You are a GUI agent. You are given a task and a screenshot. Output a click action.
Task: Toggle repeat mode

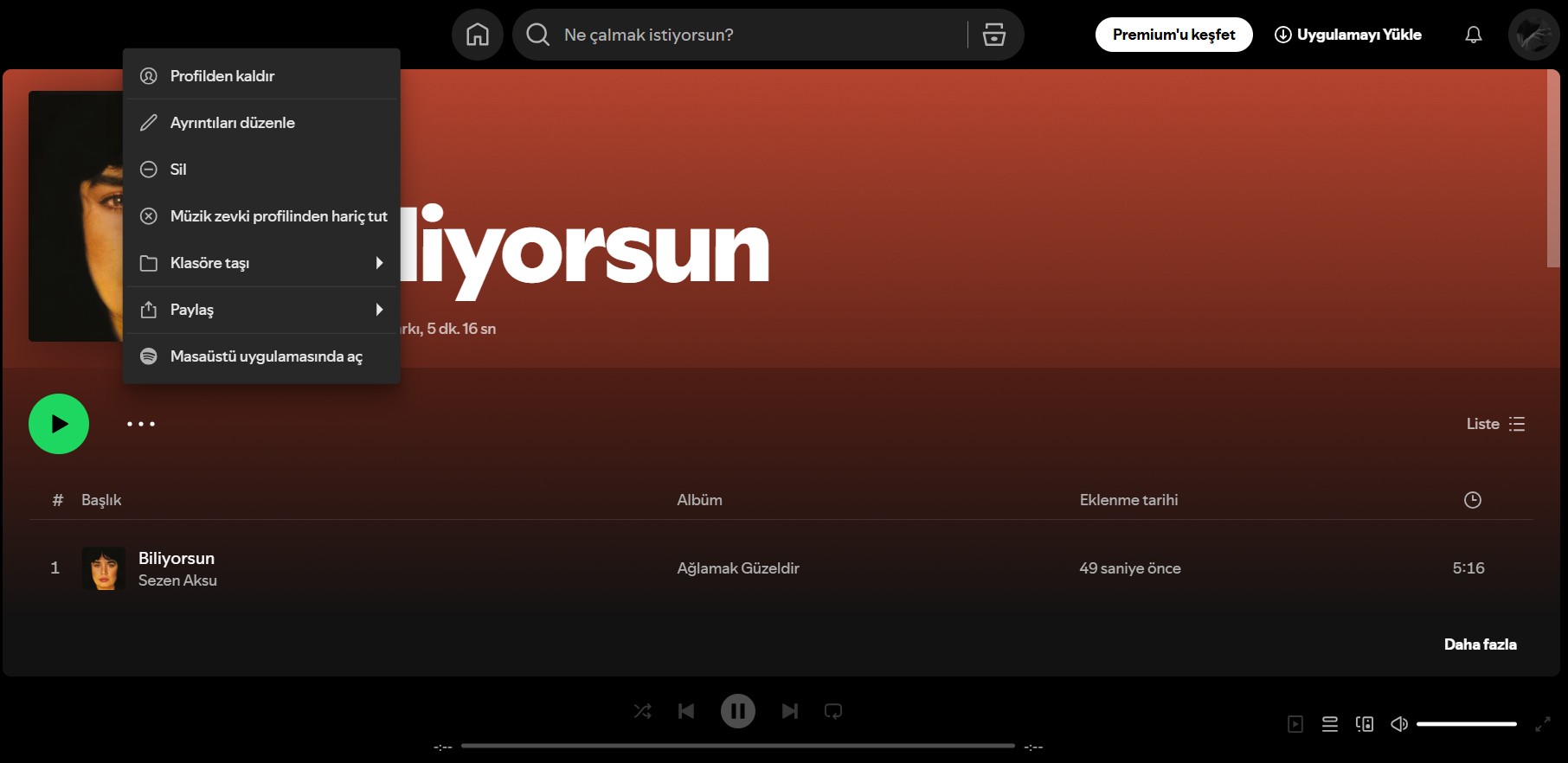point(833,711)
